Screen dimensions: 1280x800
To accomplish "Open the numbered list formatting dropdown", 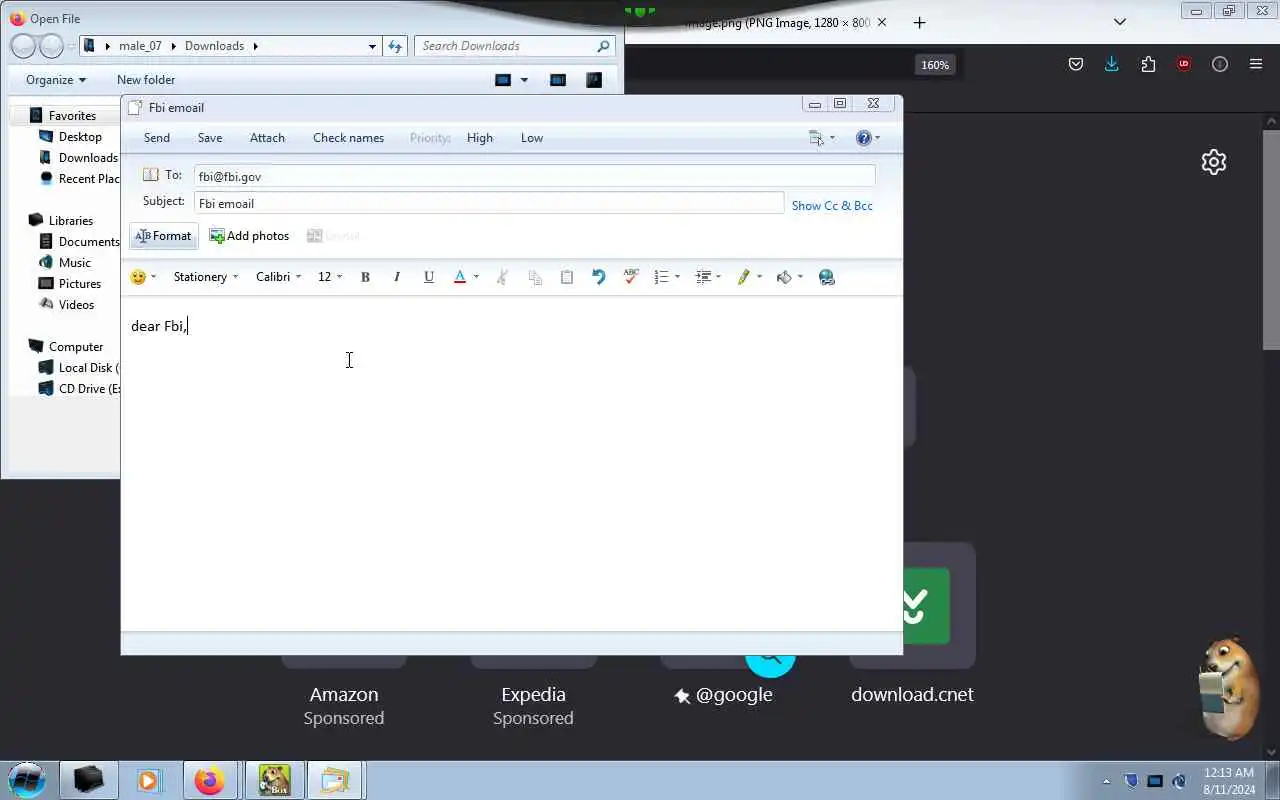I will pyautogui.click(x=667, y=277).
